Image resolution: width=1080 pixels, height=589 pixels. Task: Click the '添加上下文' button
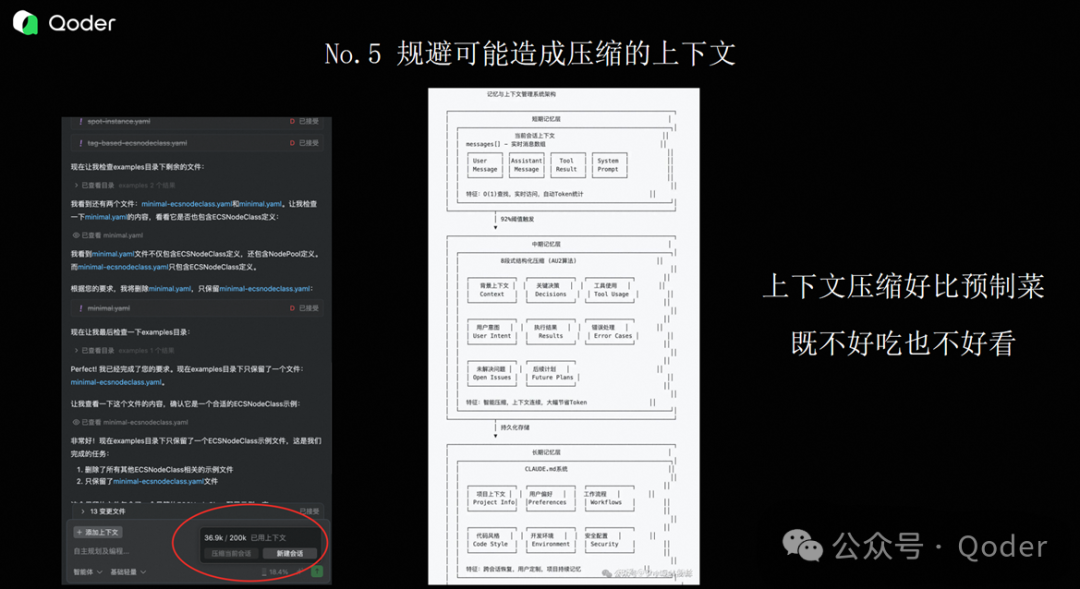pos(98,533)
